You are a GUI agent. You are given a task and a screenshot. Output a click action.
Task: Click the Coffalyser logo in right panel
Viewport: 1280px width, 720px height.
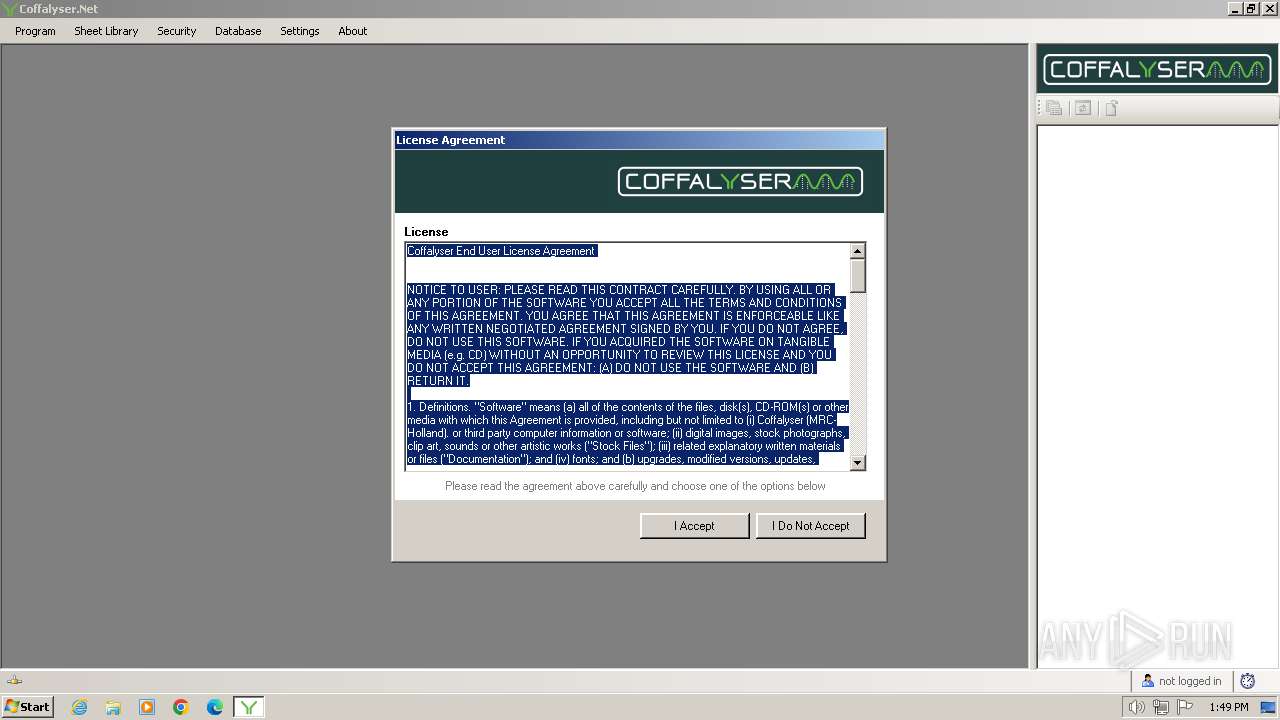1157,70
